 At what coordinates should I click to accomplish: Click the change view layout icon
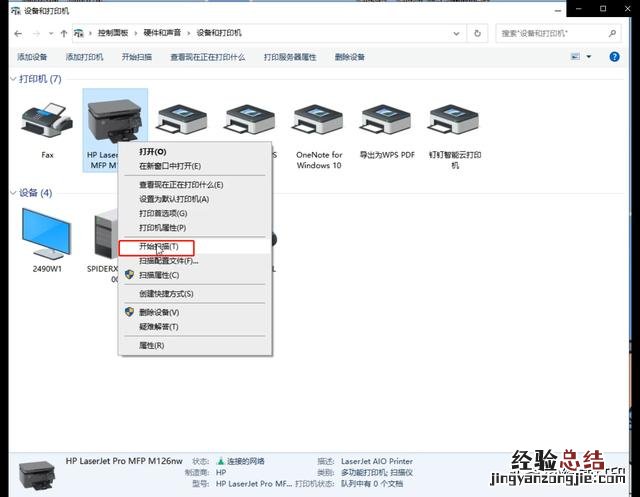(x=576, y=57)
